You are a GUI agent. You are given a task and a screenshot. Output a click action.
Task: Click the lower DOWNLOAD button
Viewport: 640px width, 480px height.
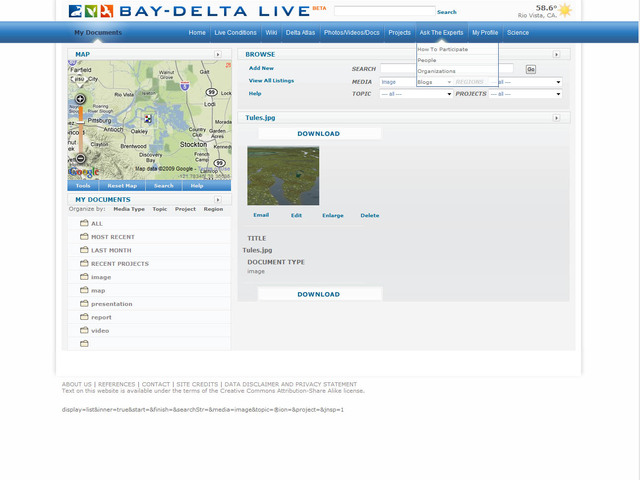(319, 294)
